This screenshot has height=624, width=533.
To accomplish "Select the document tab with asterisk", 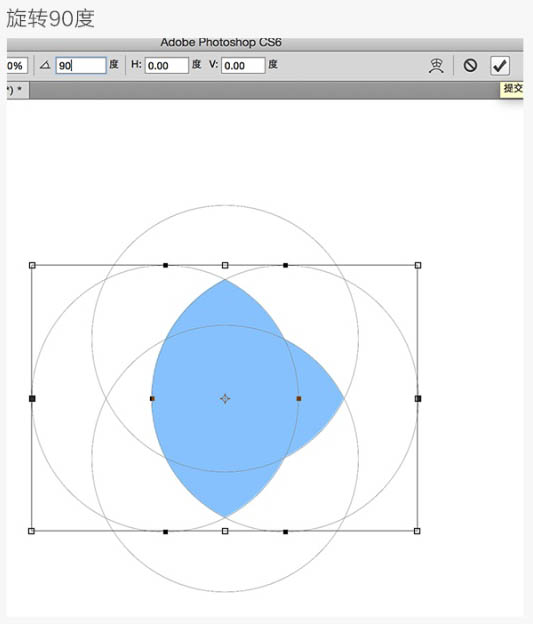I will click(18, 90).
